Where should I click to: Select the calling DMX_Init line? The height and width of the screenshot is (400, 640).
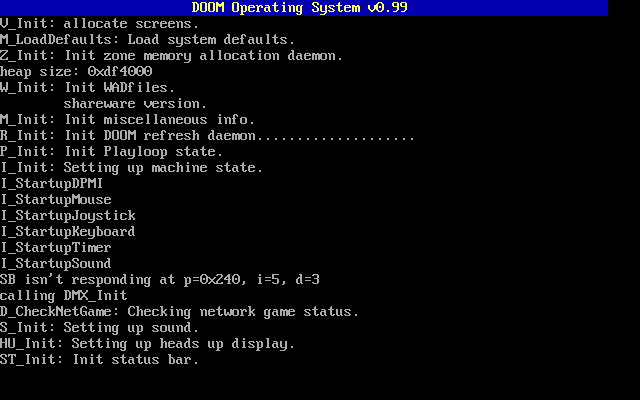[x=64, y=295]
